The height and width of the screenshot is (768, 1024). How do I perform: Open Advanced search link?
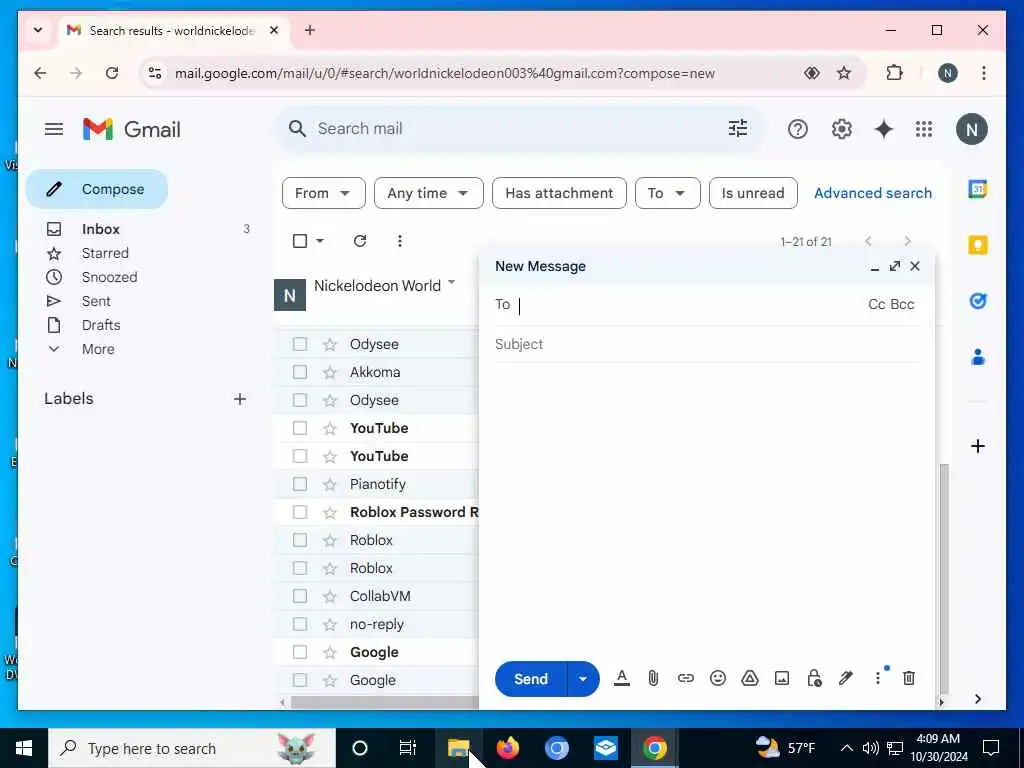872,193
